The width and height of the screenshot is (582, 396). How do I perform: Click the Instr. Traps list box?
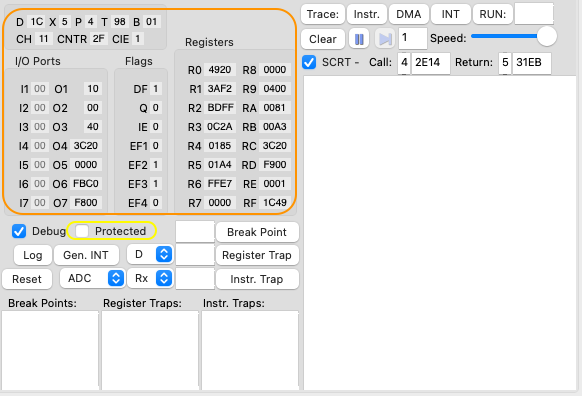click(x=250, y=350)
